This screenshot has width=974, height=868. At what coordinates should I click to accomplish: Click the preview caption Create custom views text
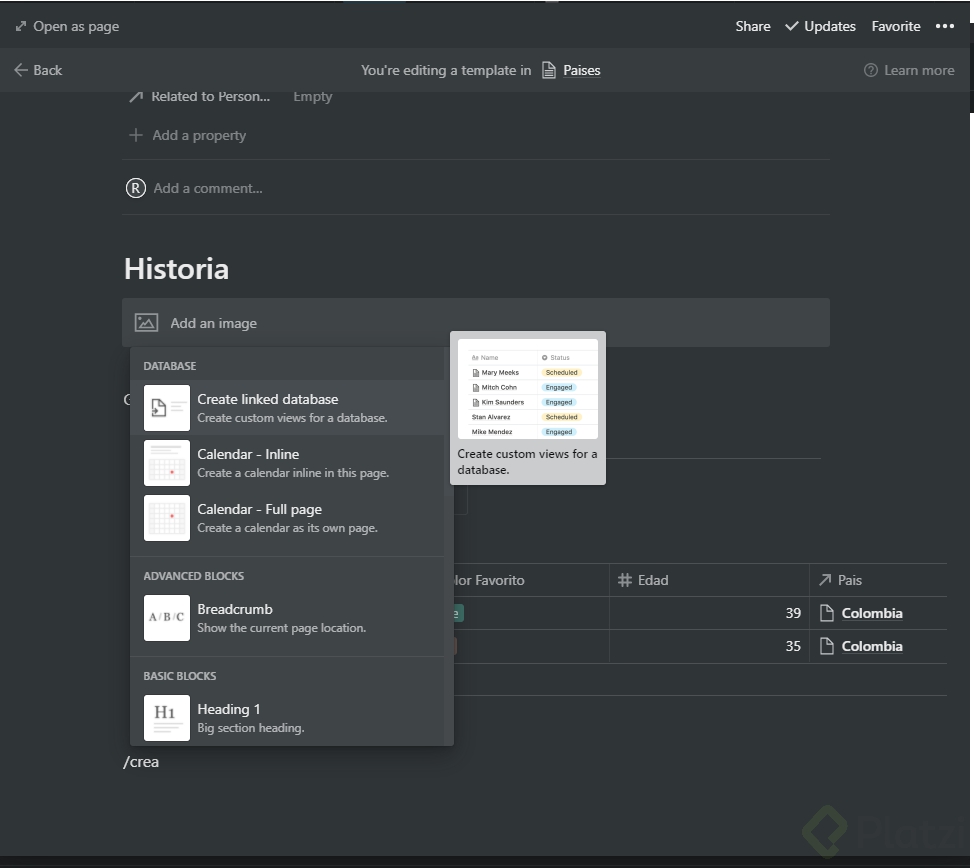pos(527,462)
